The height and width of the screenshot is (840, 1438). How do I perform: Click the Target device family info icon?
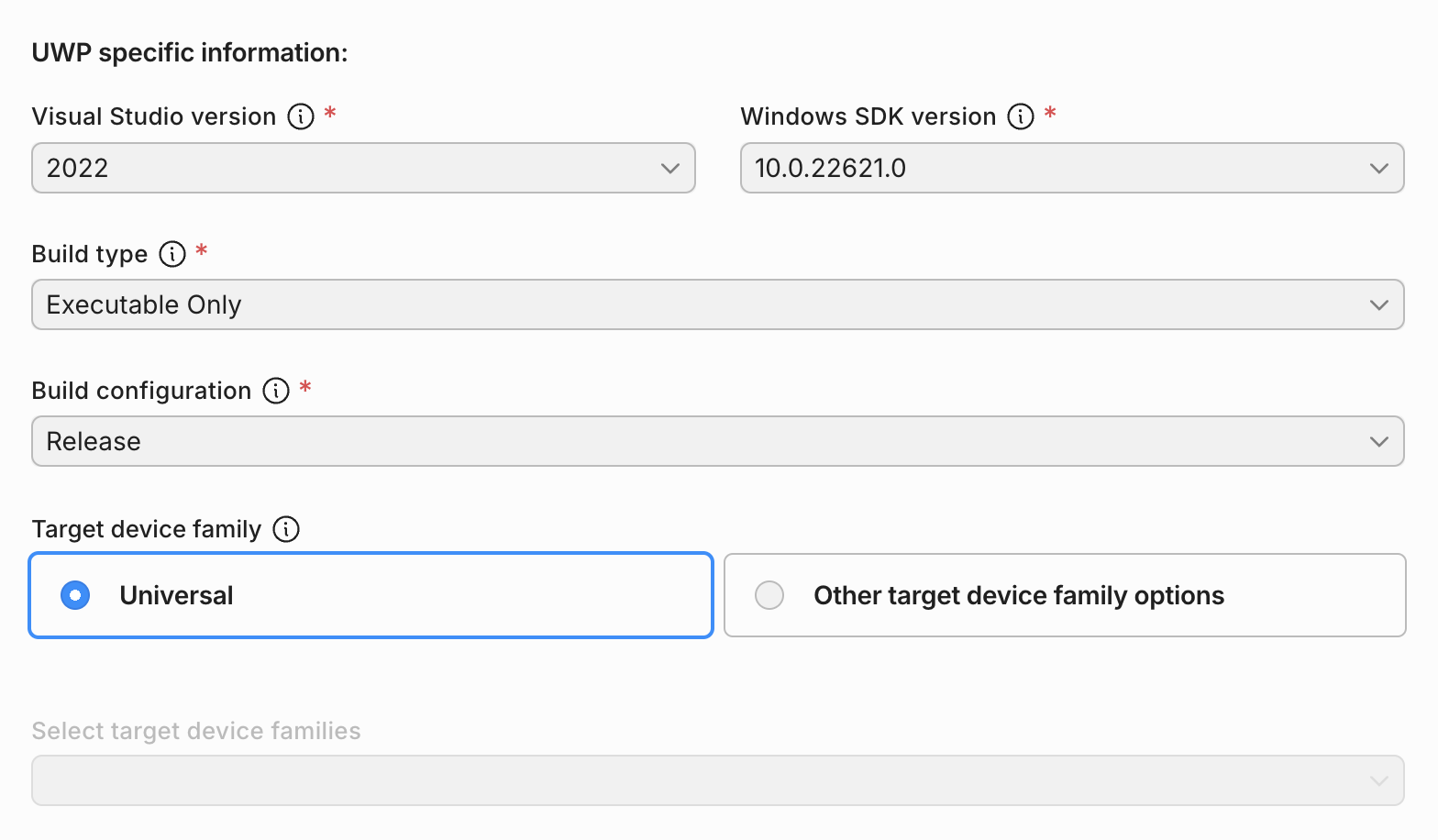pos(286,529)
